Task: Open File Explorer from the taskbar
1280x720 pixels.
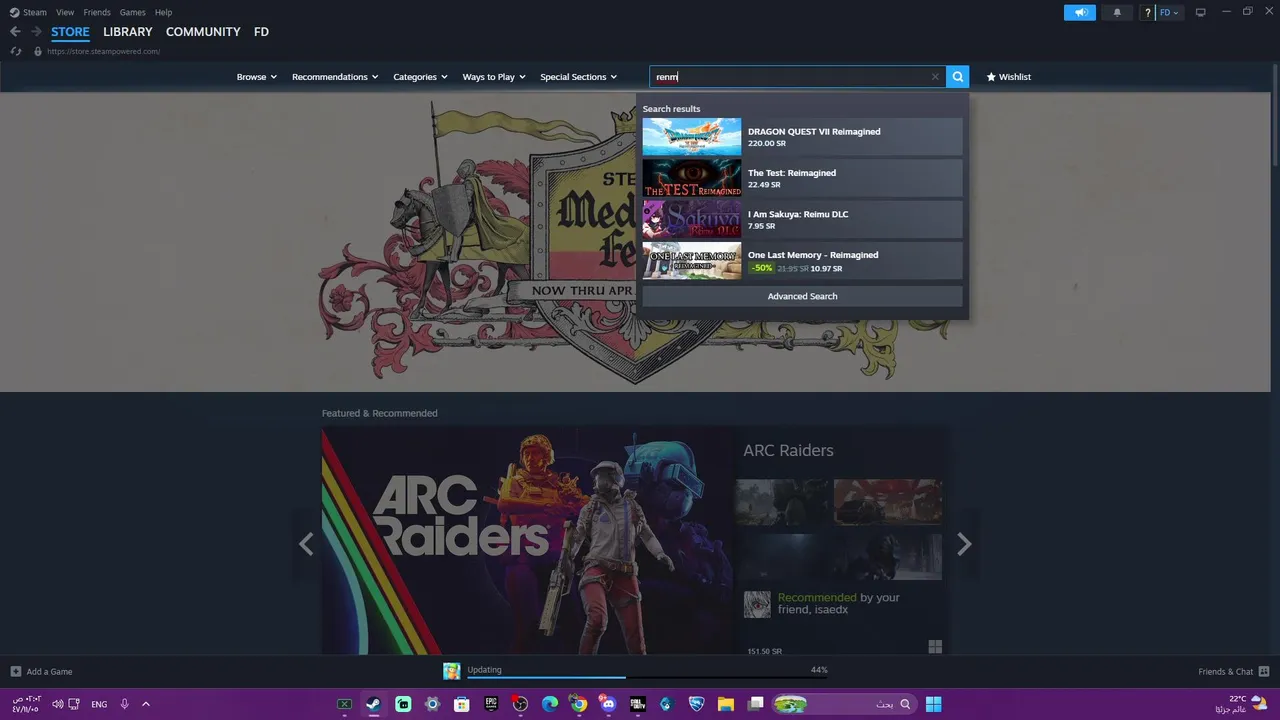Action: (726, 704)
